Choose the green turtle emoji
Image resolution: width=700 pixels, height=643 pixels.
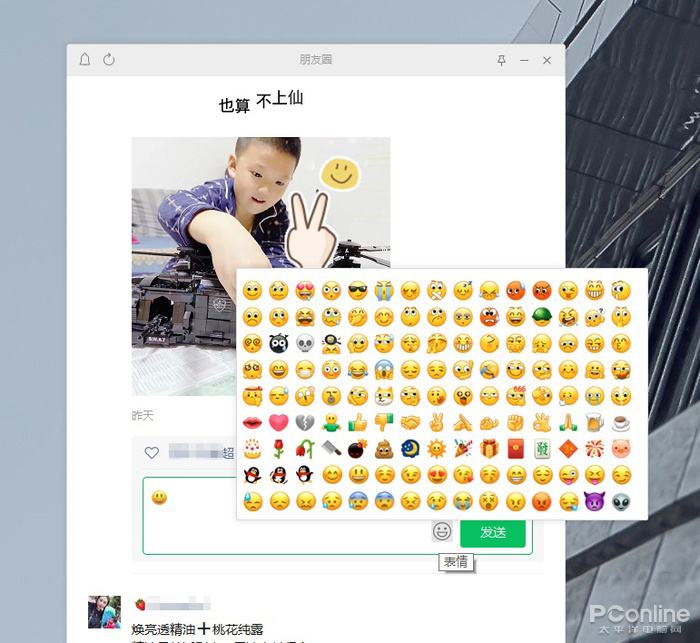[542, 317]
